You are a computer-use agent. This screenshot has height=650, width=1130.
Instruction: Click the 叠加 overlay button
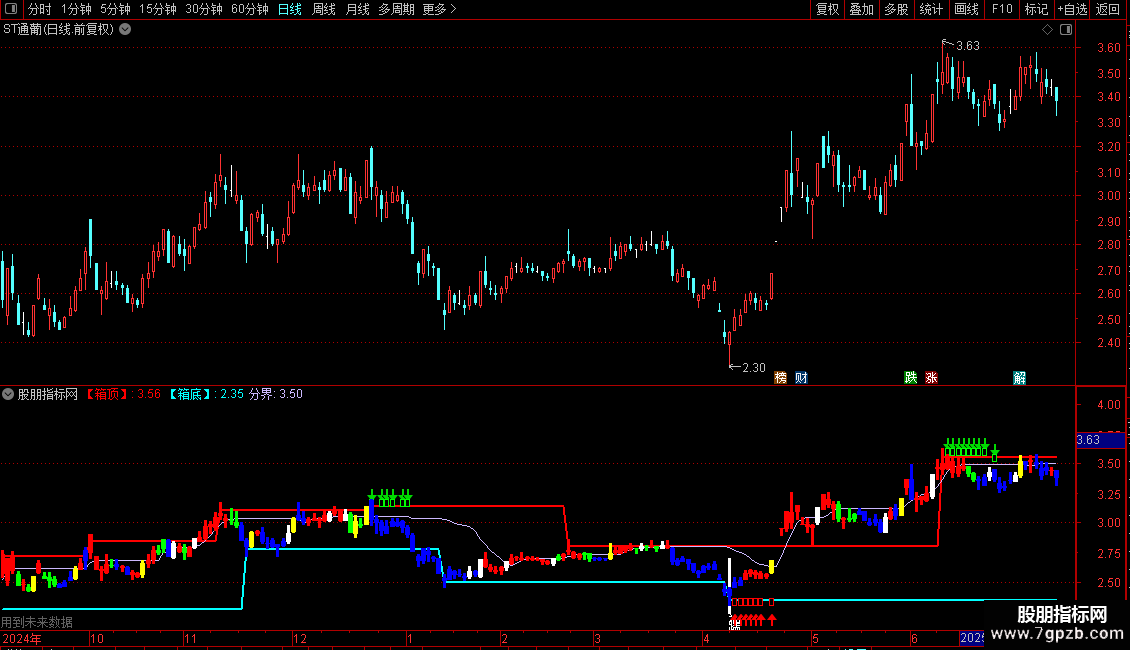862,9
